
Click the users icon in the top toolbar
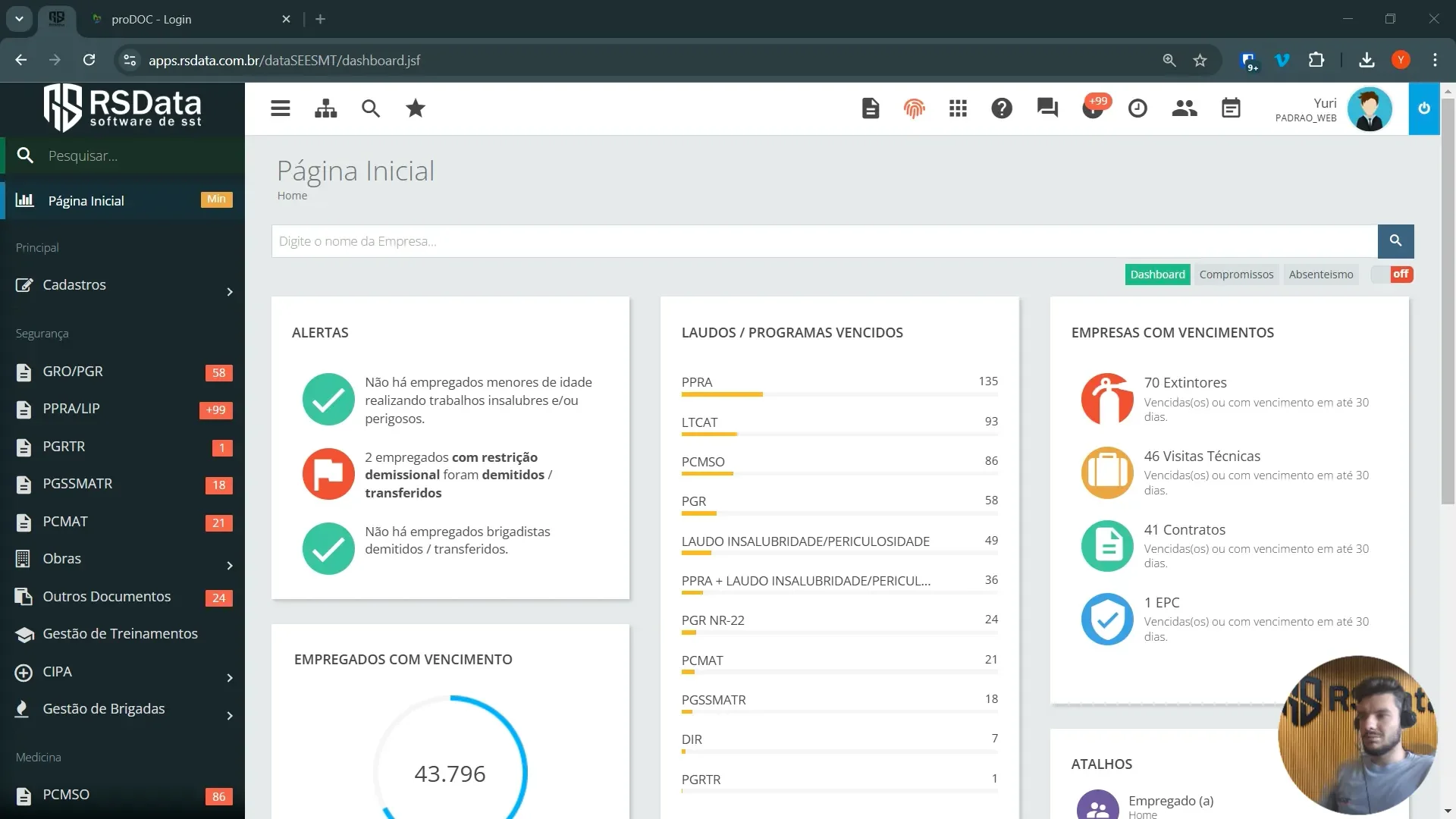[x=1185, y=108]
